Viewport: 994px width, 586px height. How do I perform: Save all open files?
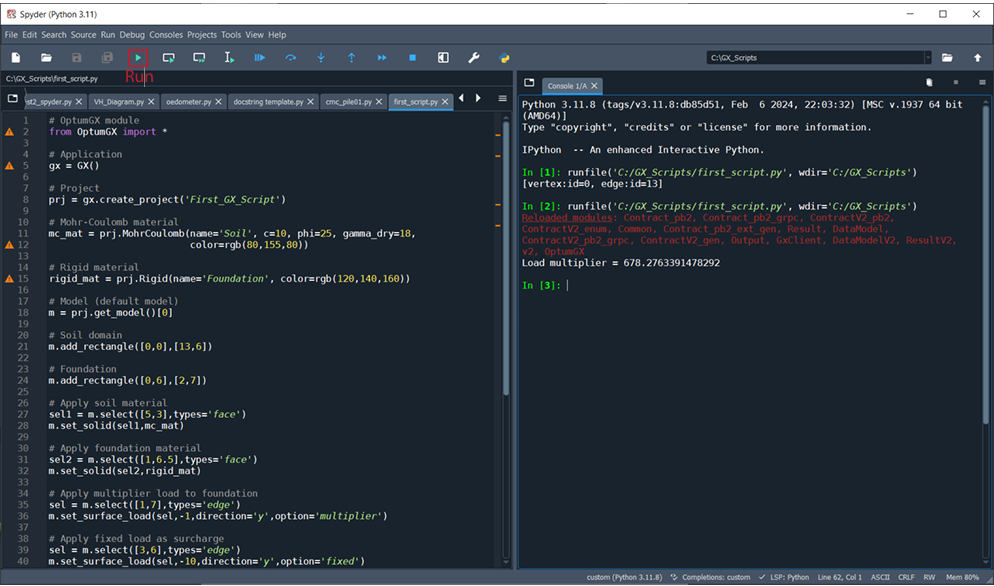pos(107,58)
